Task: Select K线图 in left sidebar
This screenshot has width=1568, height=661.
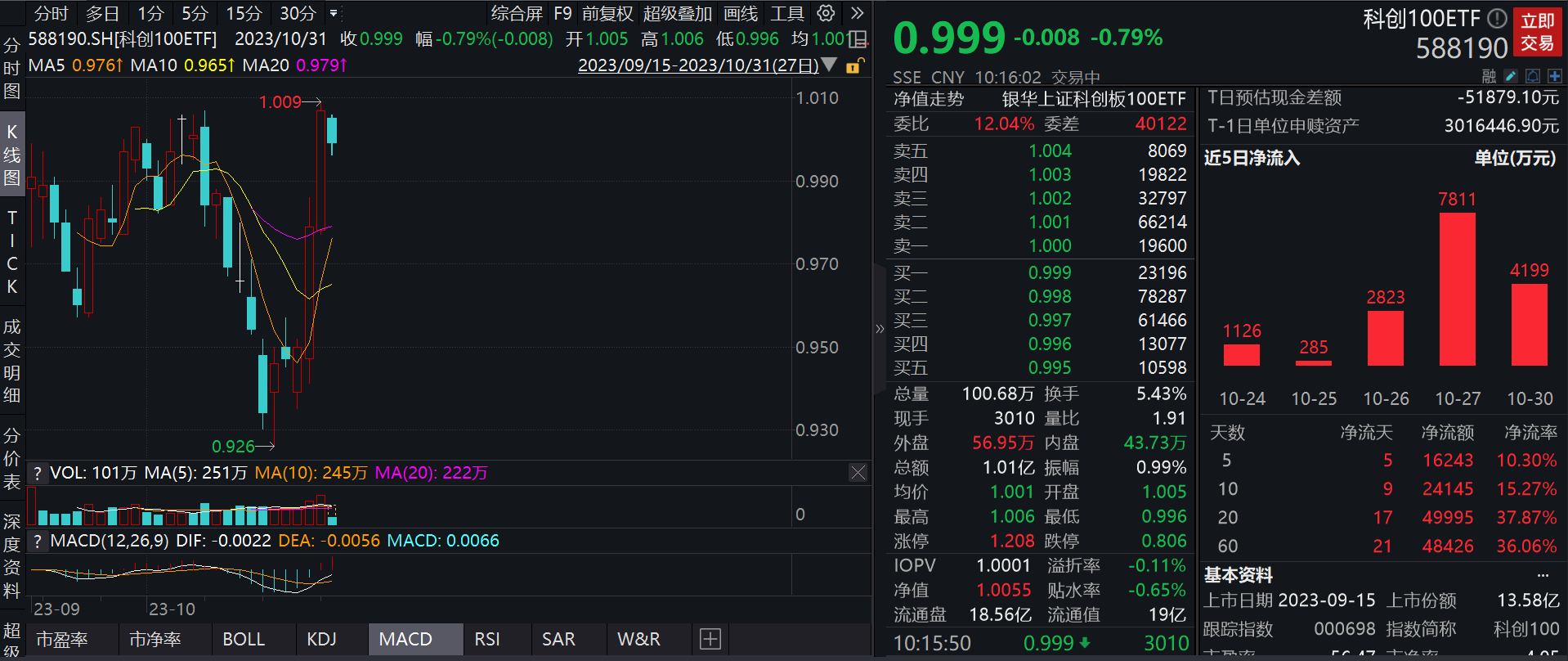Action: coord(11,154)
